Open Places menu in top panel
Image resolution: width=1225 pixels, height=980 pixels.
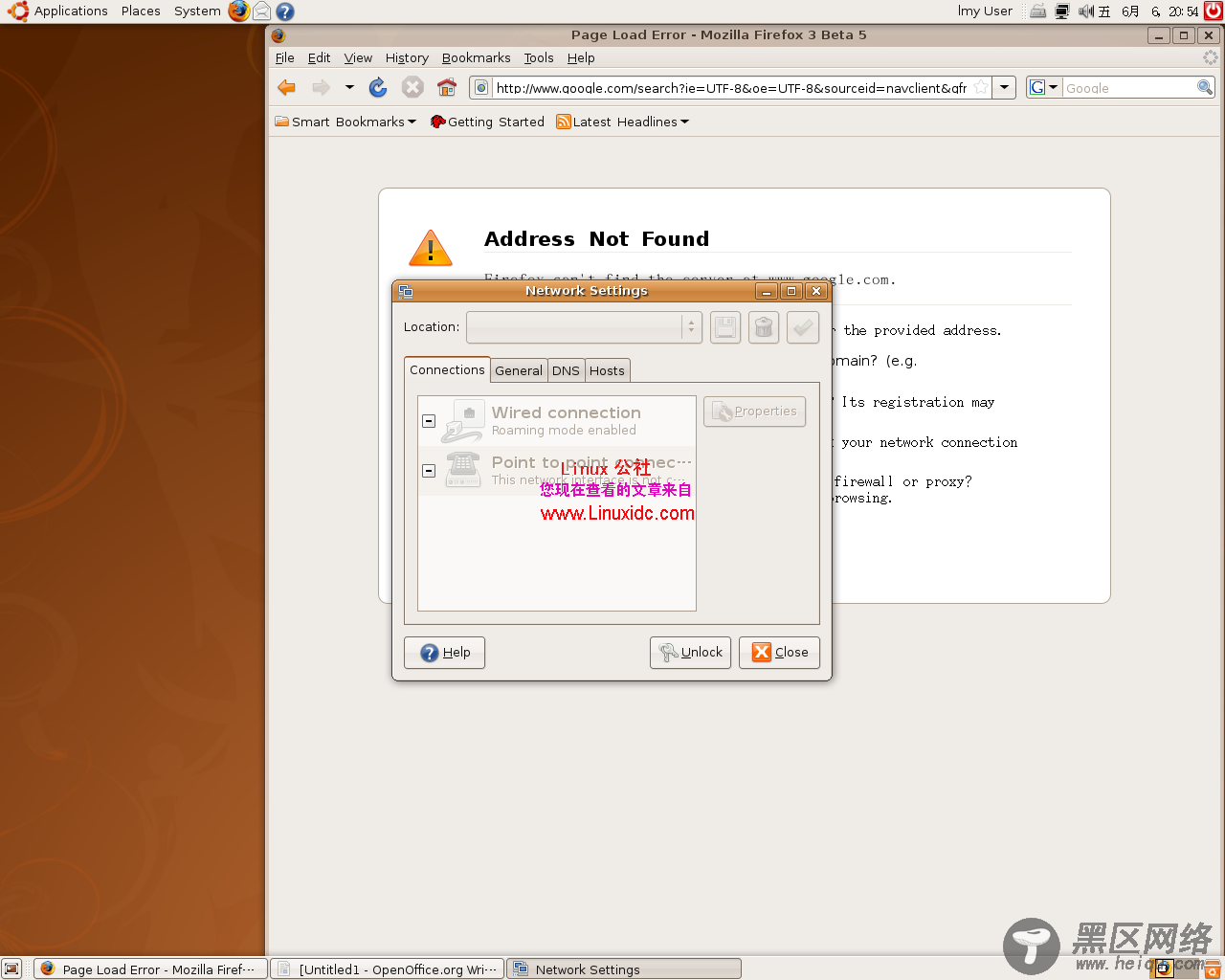(141, 11)
